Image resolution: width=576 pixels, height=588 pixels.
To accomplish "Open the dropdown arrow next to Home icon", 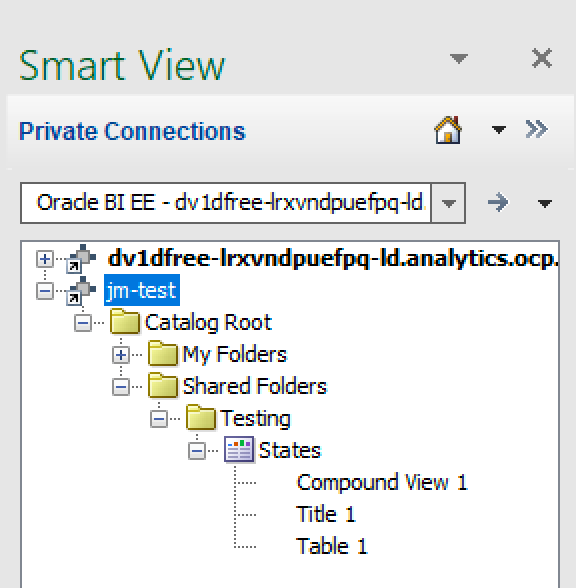I will (499, 130).
